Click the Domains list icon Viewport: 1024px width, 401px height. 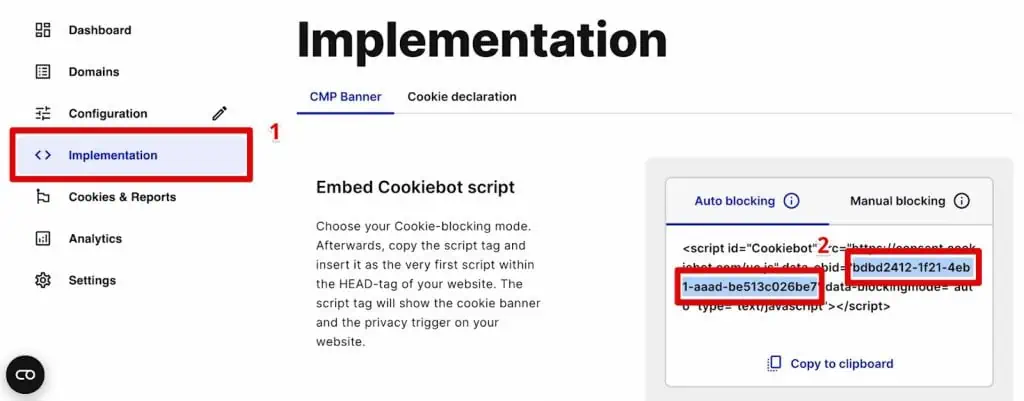coord(42,72)
